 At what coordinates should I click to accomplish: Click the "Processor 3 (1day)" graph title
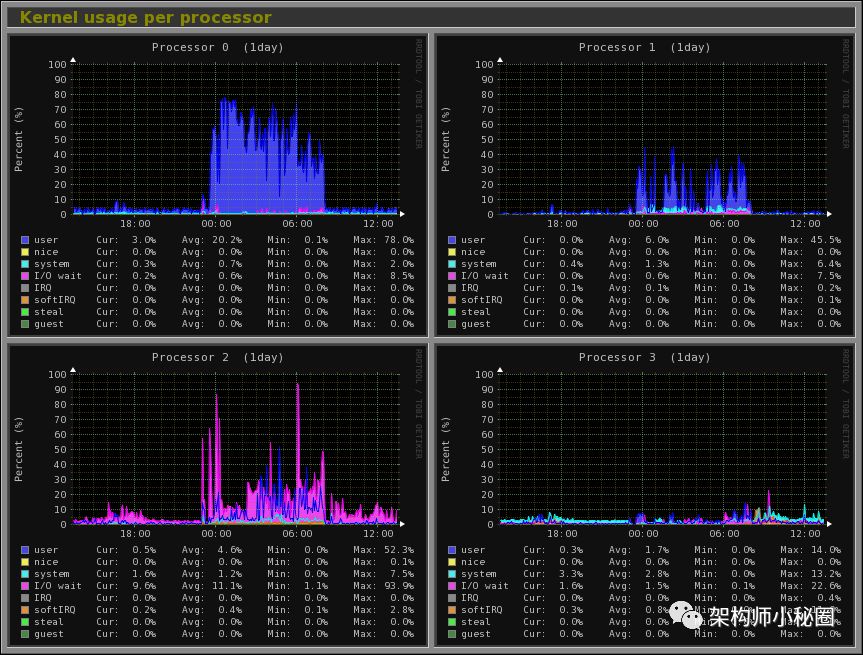(x=644, y=357)
